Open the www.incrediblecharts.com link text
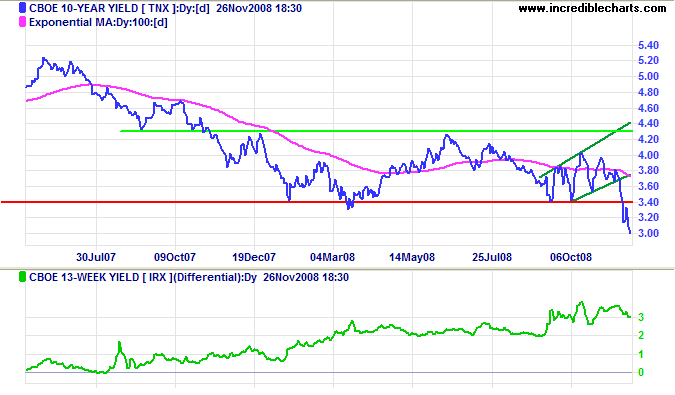 pyautogui.click(x=592, y=8)
